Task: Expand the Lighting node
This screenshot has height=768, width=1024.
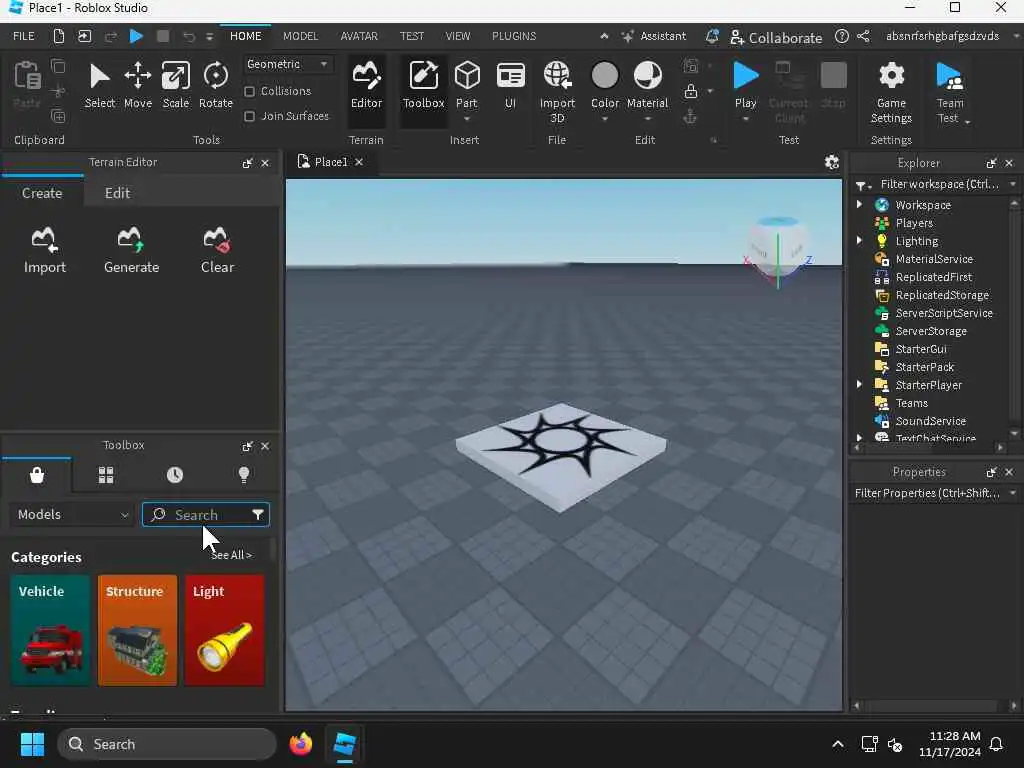Action: [x=859, y=241]
